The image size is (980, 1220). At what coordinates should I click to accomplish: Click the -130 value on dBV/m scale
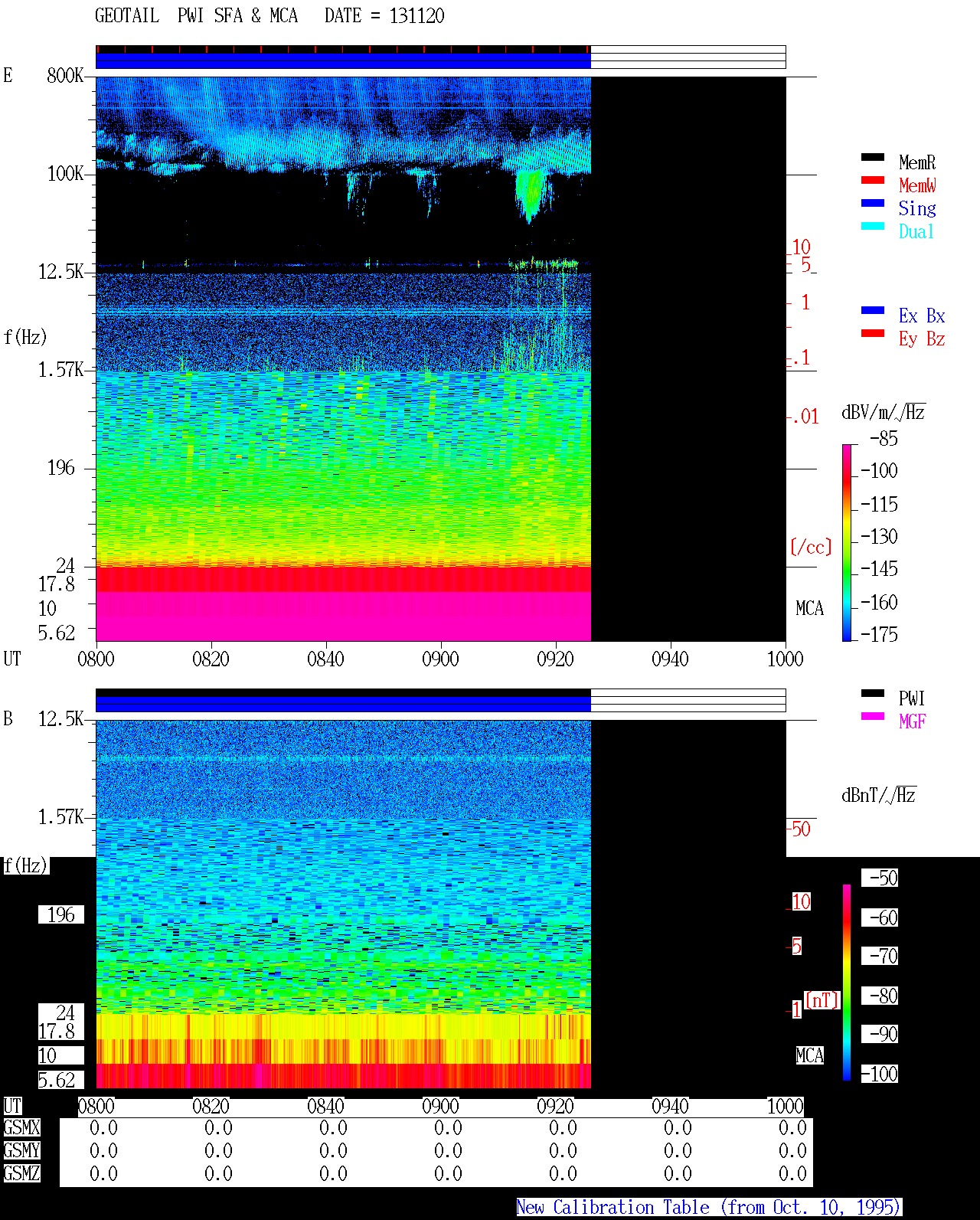point(879,536)
